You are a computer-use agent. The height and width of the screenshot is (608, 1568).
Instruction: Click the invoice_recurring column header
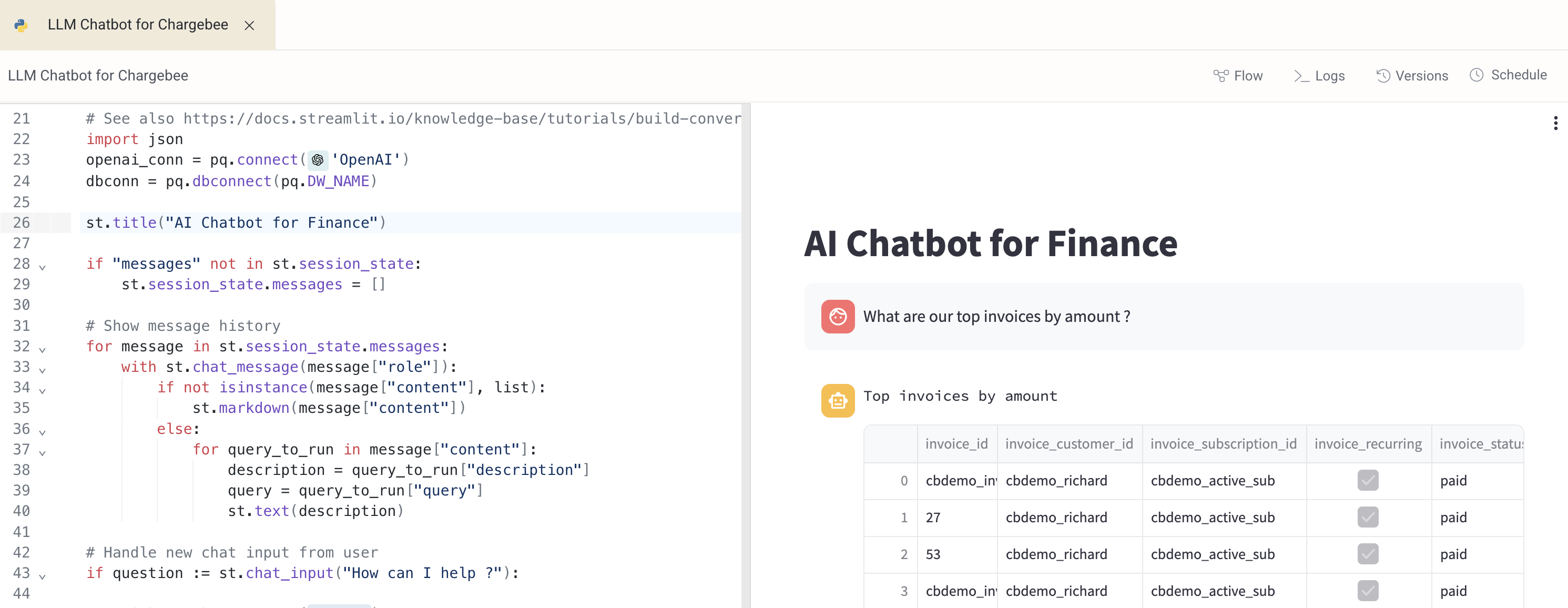pyautogui.click(x=1368, y=444)
